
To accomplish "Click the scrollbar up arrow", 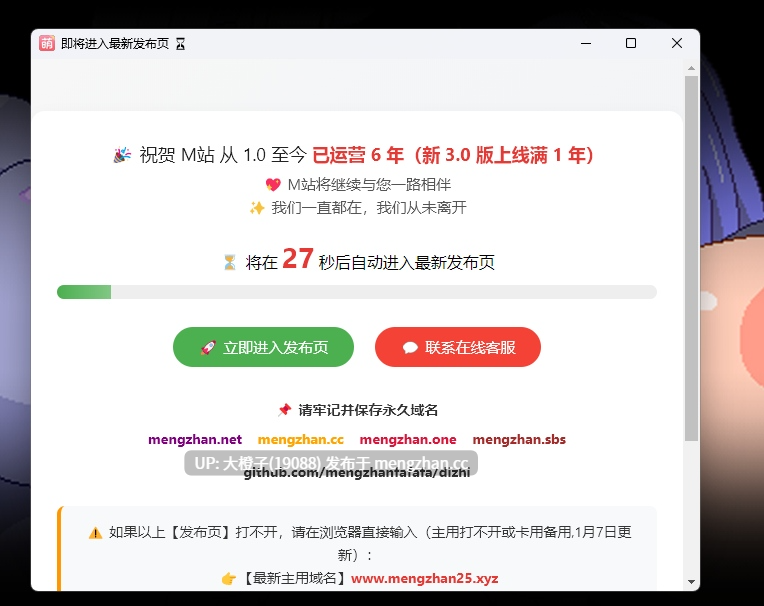I will point(691,68).
